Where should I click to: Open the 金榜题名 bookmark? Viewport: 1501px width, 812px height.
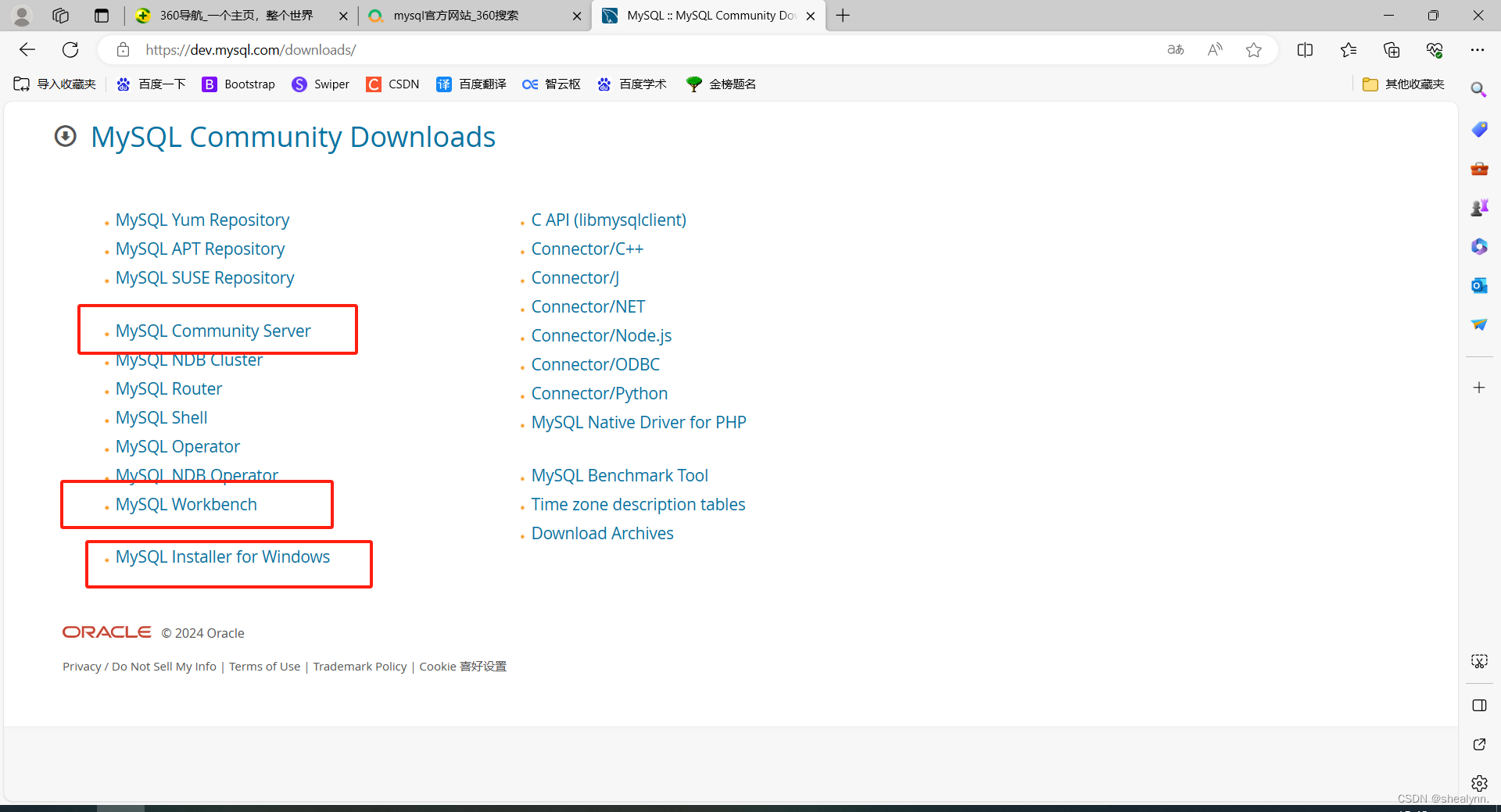pyautogui.click(x=721, y=84)
